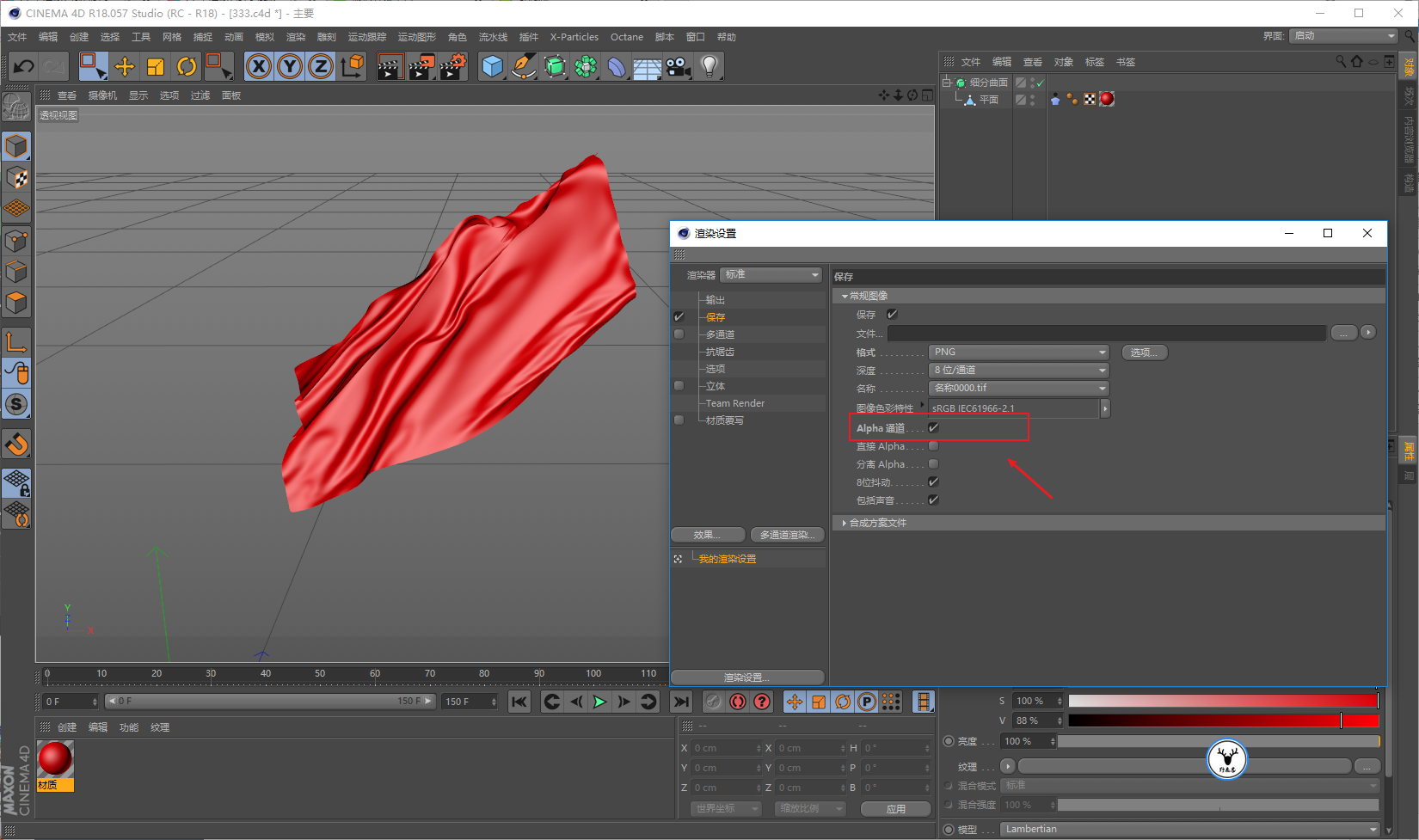Open the 渲染 menu
This screenshot has width=1419, height=840.
pos(295,37)
